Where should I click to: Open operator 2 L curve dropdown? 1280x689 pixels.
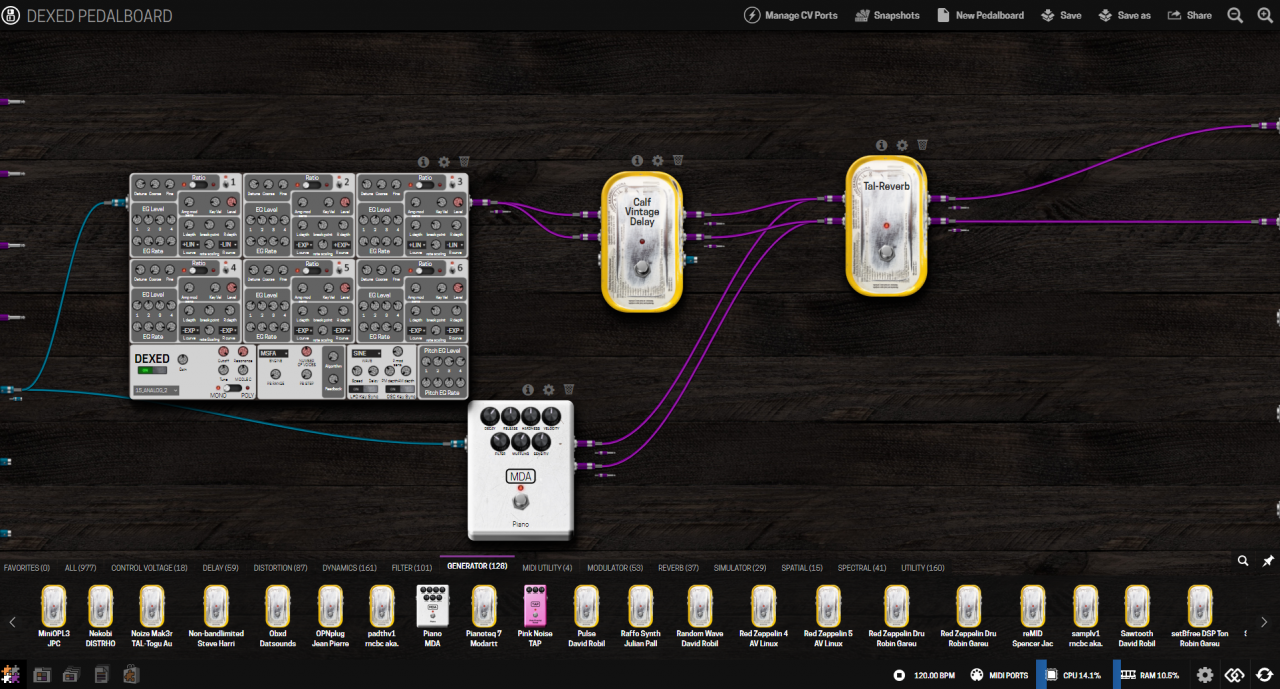303,245
